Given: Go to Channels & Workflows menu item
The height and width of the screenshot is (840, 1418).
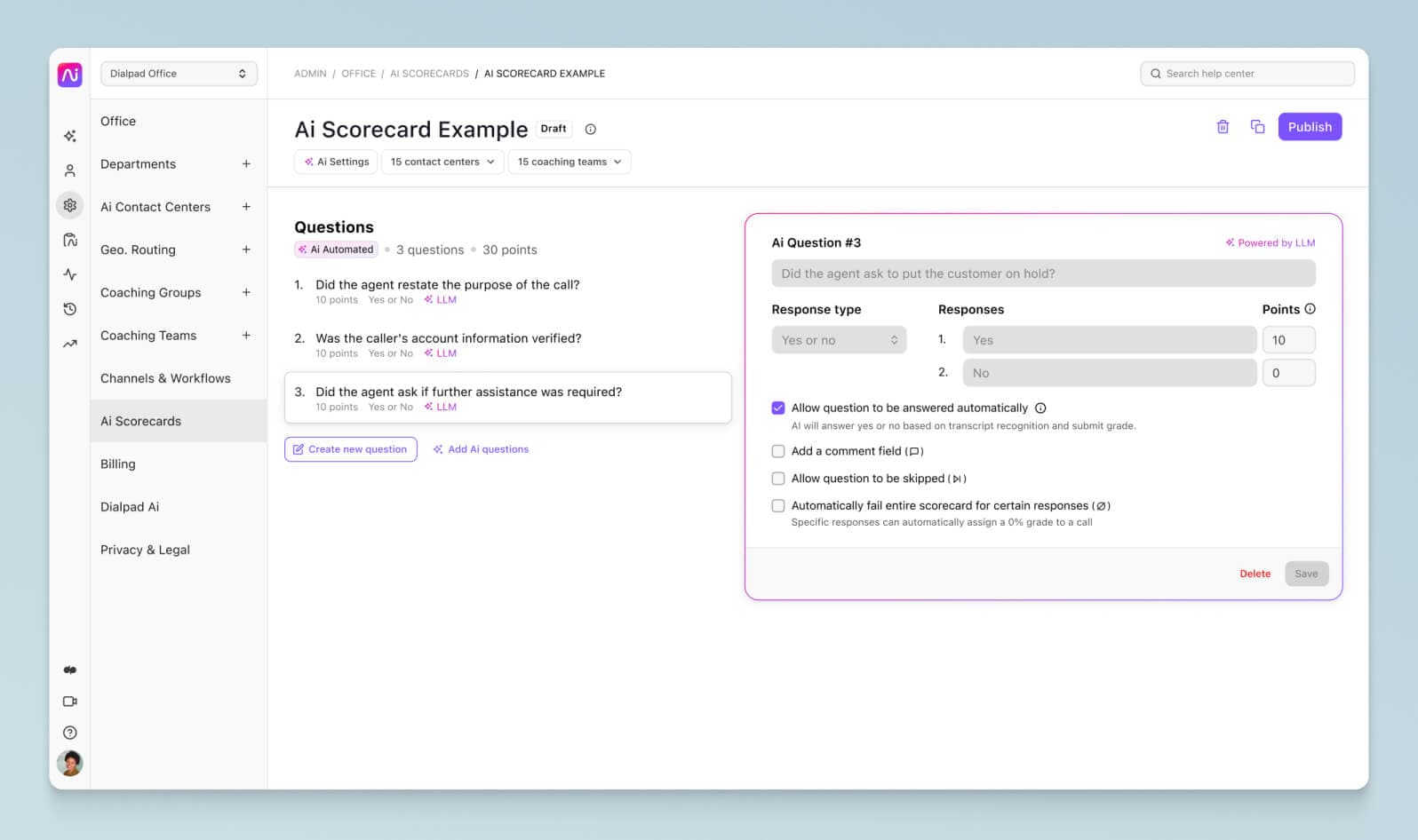Looking at the screenshot, I should tap(165, 378).
